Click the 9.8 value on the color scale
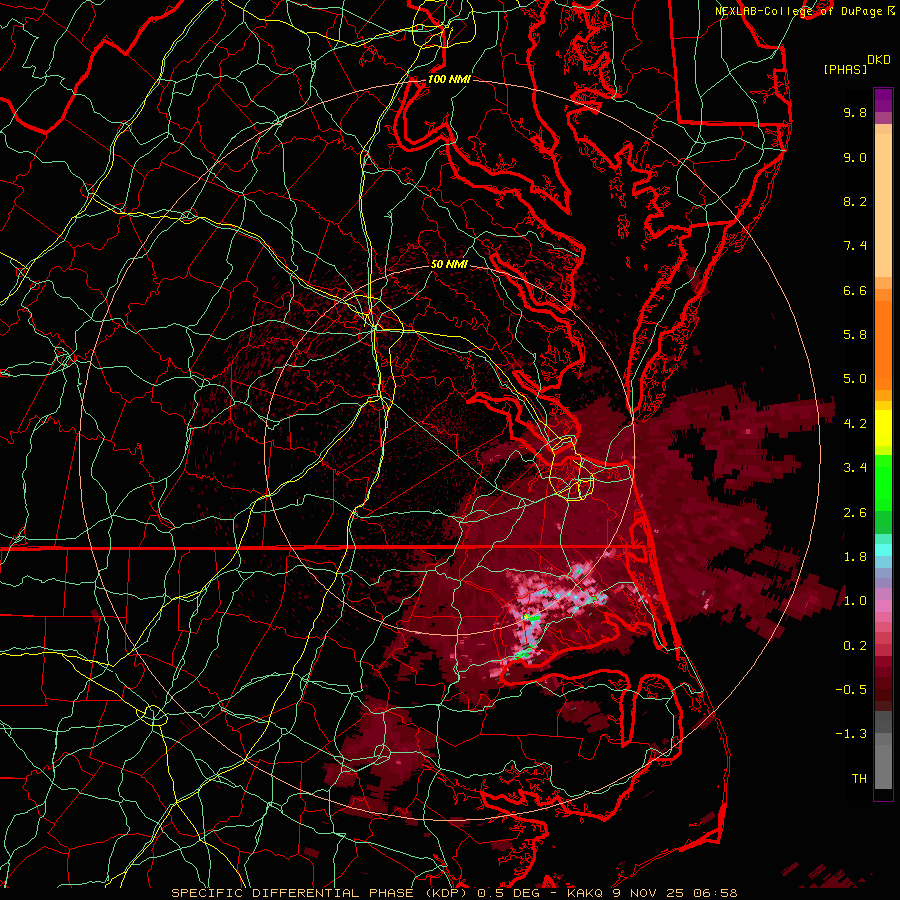The height and width of the screenshot is (900, 900). pyautogui.click(x=855, y=112)
